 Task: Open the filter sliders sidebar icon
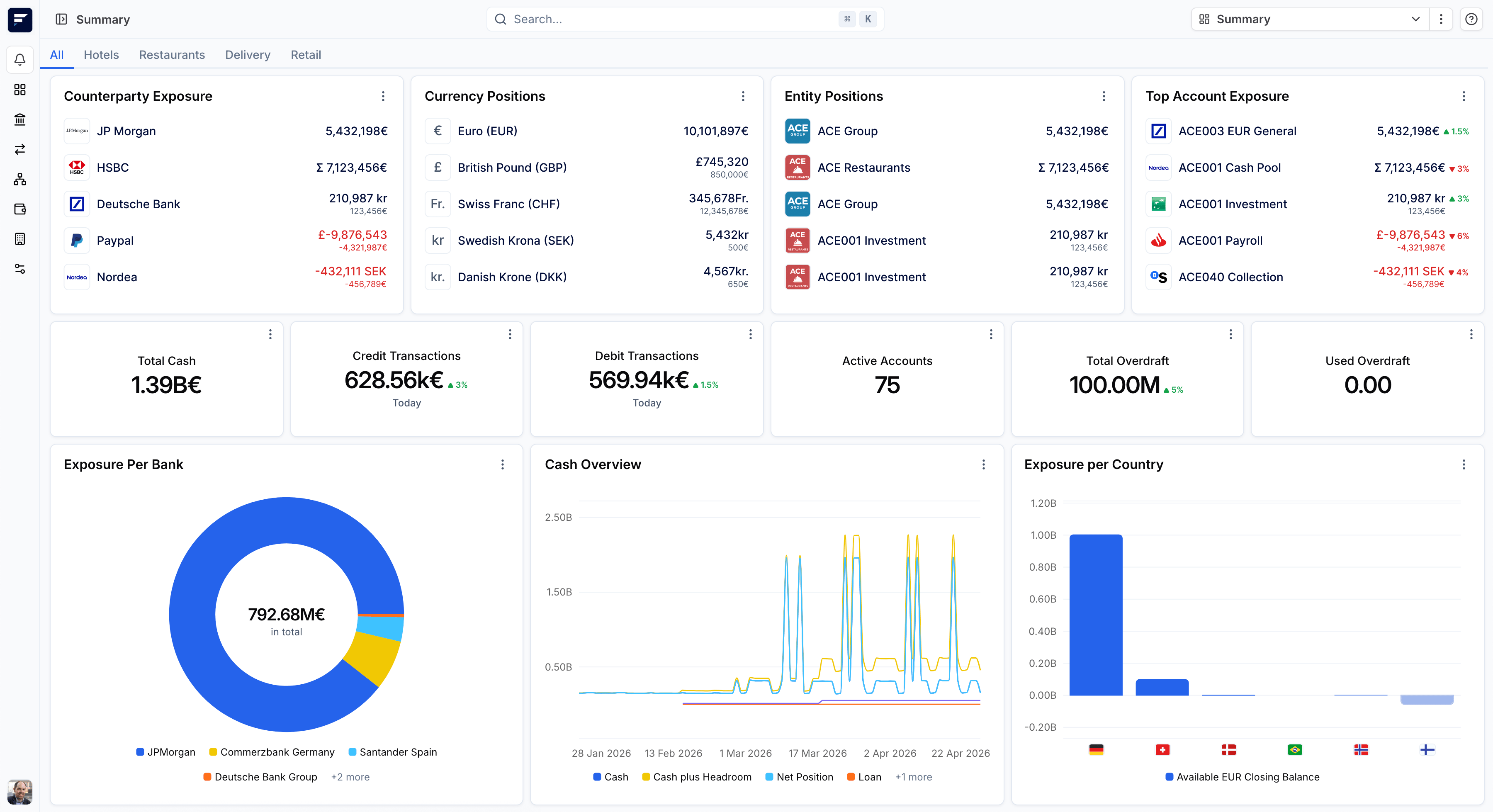(x=20, y=269)
